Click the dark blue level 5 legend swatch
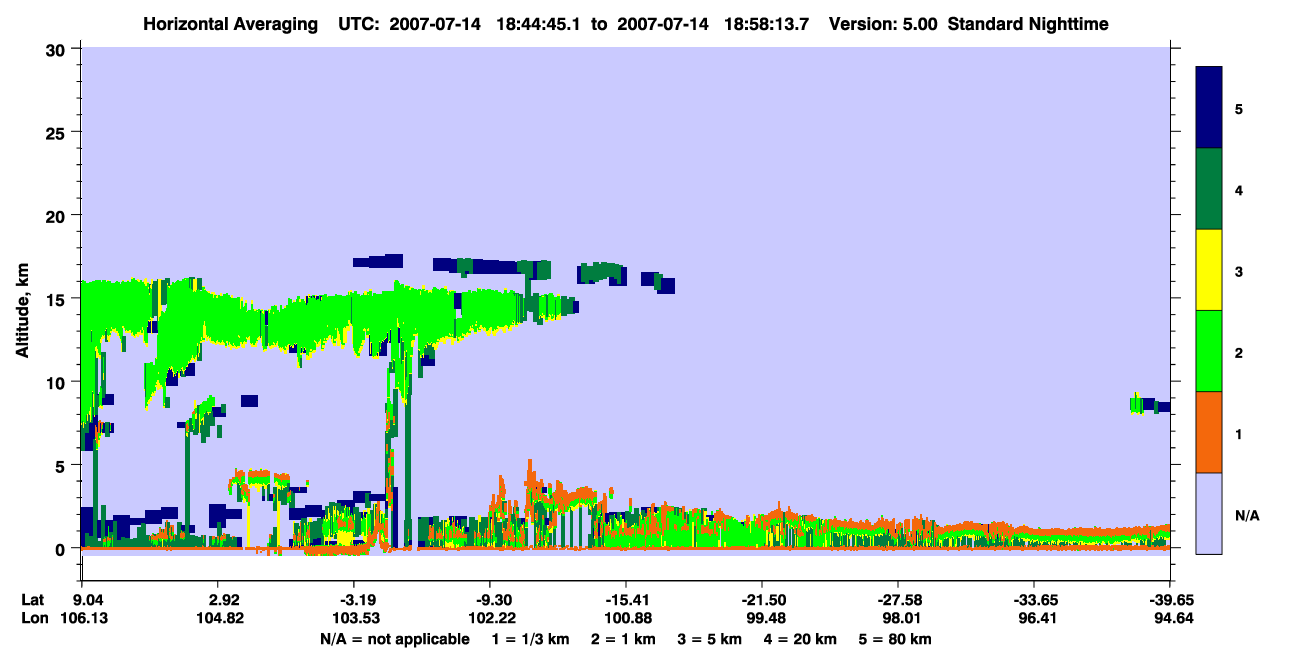The height and width of the screenshot is (667, 1300). pyautogui.click(x=1209, y=108)
